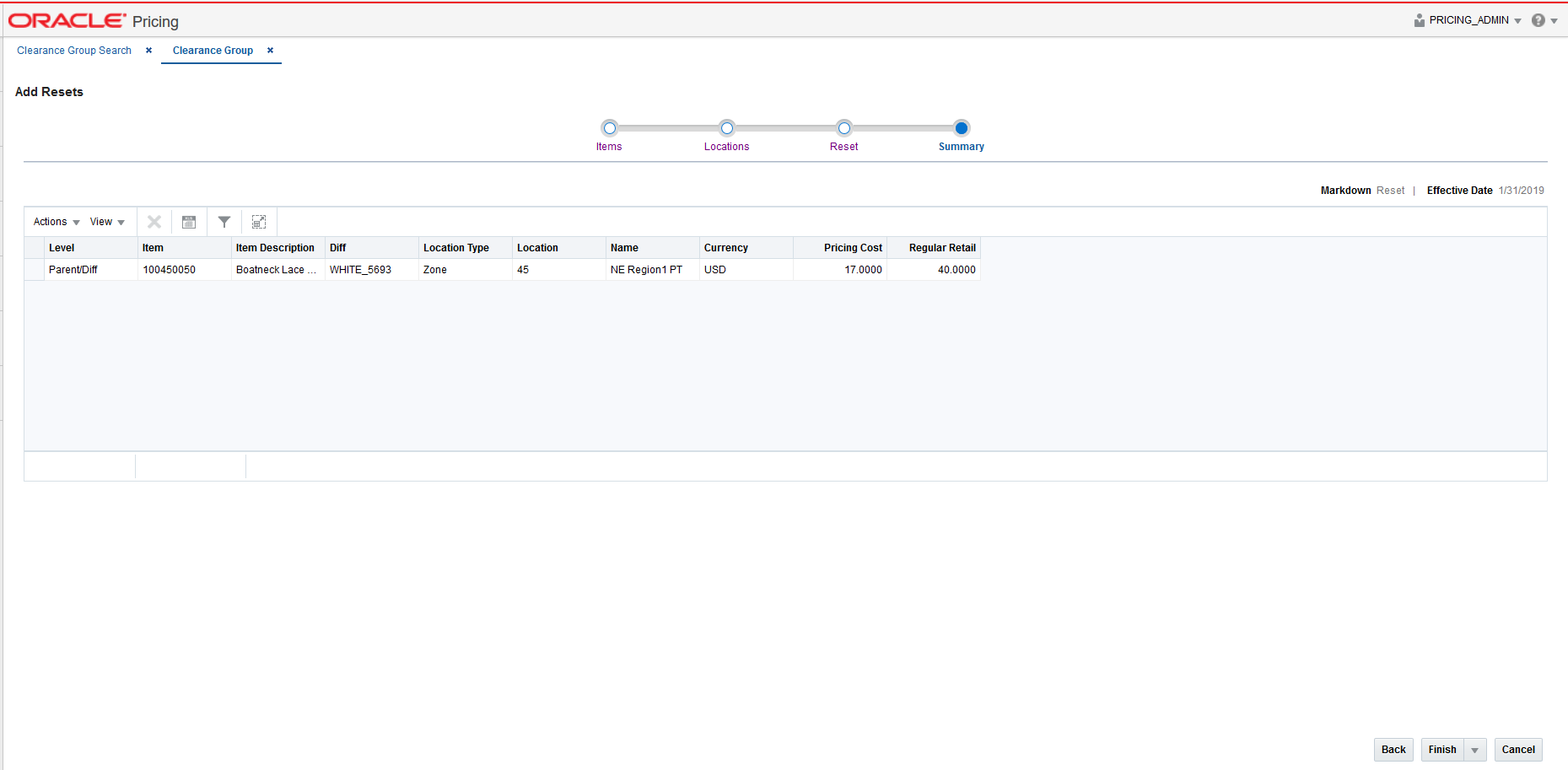Open the Actions dropdown menu
The height and width of the screenshot is (770, 1568).
pyautogui.click(x=57, y=222)
